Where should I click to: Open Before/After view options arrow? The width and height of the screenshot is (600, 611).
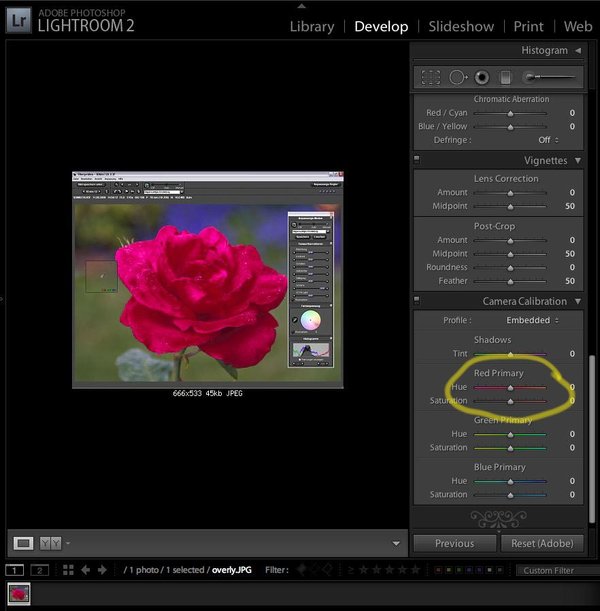[68, 542]
